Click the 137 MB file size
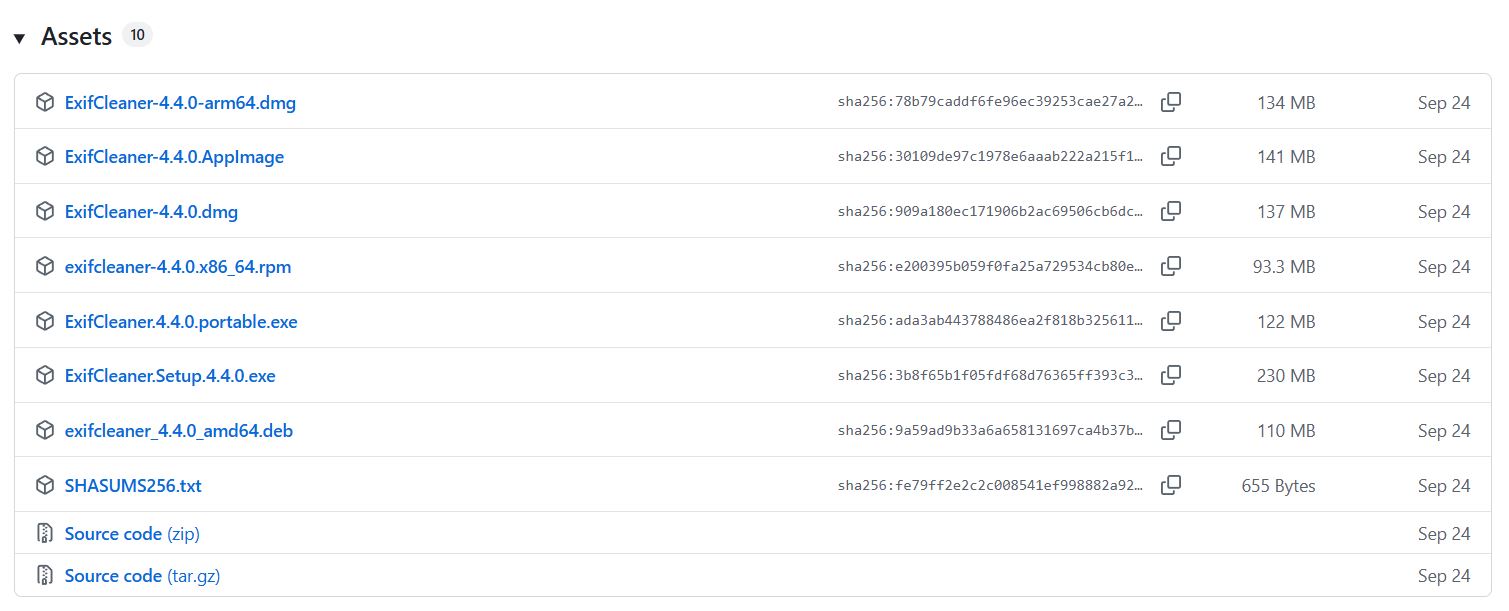Viewport: 1509px width, 611px height. [1286, 212]
